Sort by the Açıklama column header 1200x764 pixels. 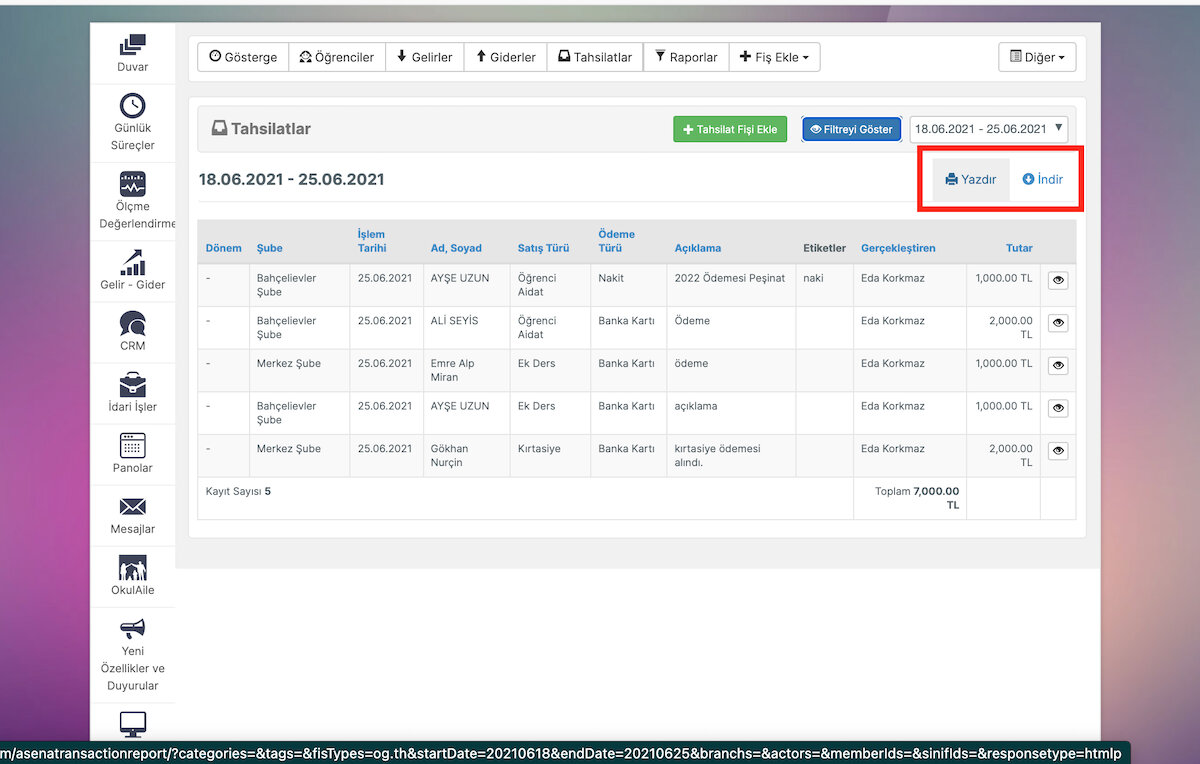[x=698, y=248]
